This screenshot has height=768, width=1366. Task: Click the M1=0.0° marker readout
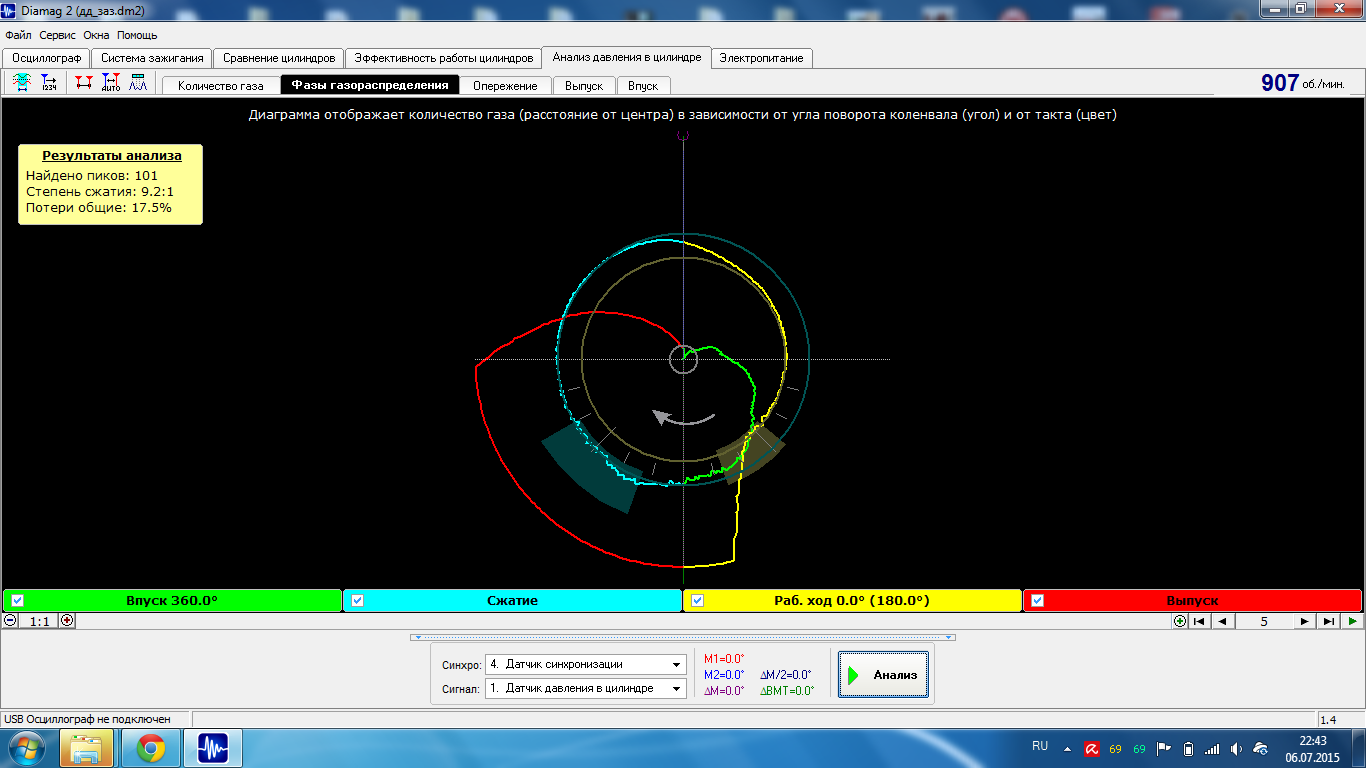(724, 659)
